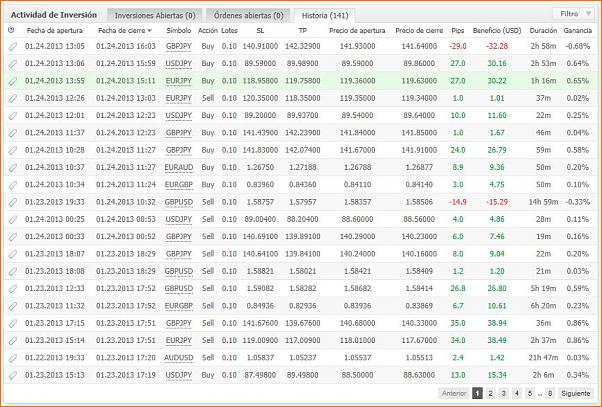Image resolution: width=602 pixels, height=407 pixels.
Task: Open the EURAUD symbol link
Action: point(179,167)
